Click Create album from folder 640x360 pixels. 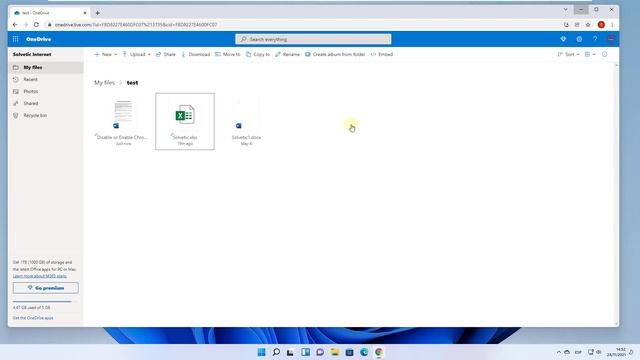pyautogui.click(x=335, y=54)
